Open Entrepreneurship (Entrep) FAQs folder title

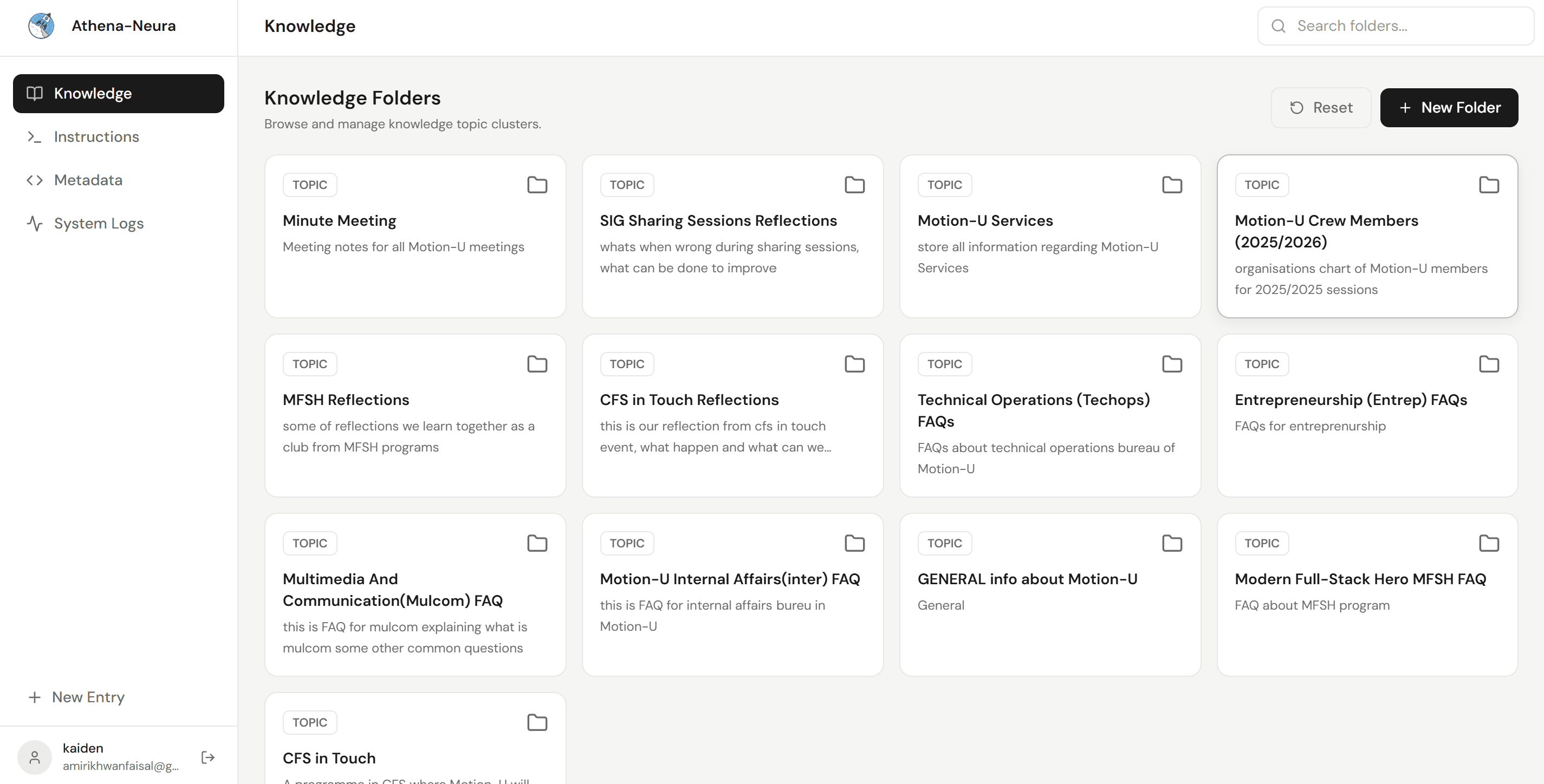pyautogui.click(x=1351, y=400)
